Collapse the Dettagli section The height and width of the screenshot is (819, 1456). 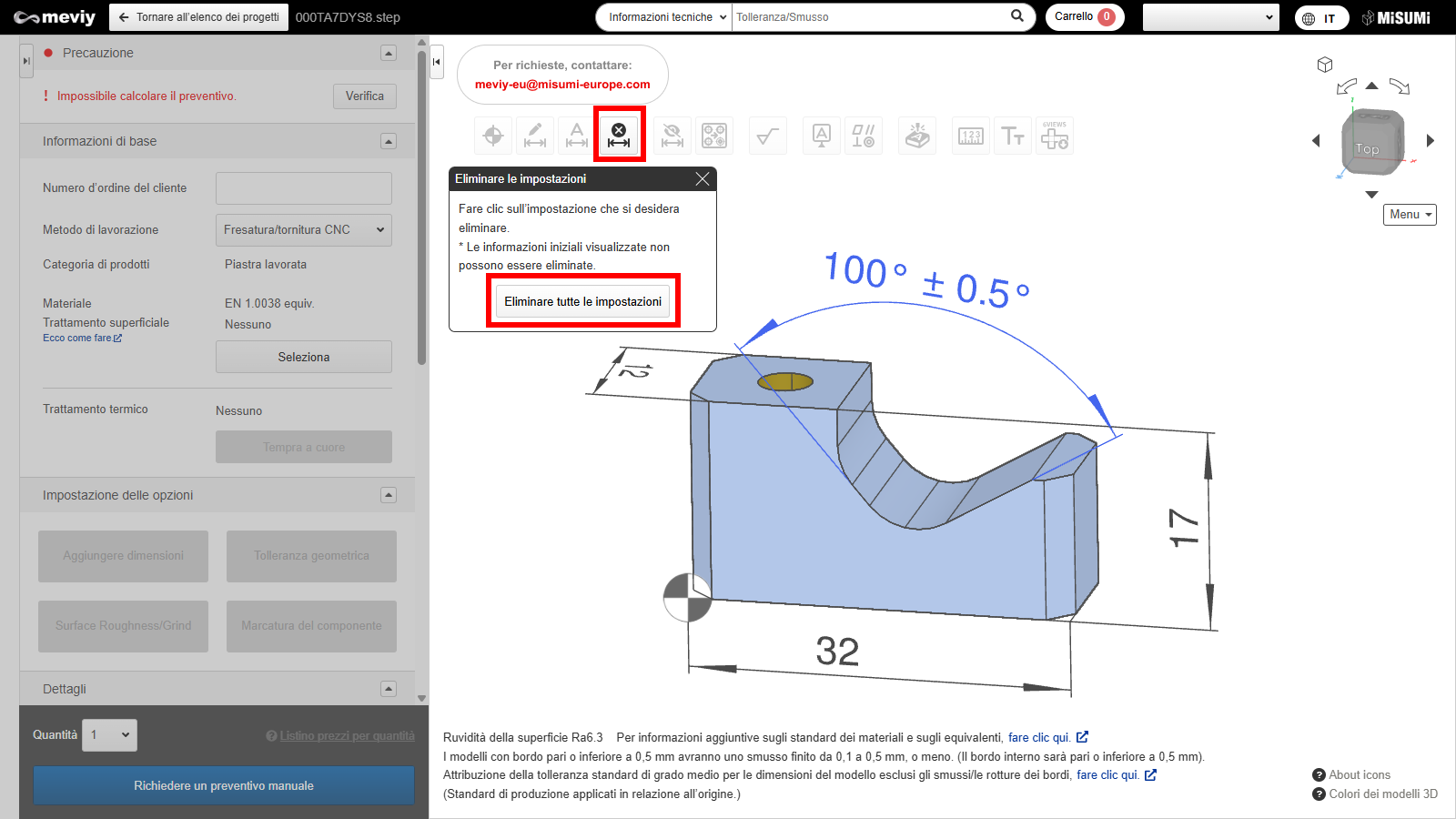[389, 689]
